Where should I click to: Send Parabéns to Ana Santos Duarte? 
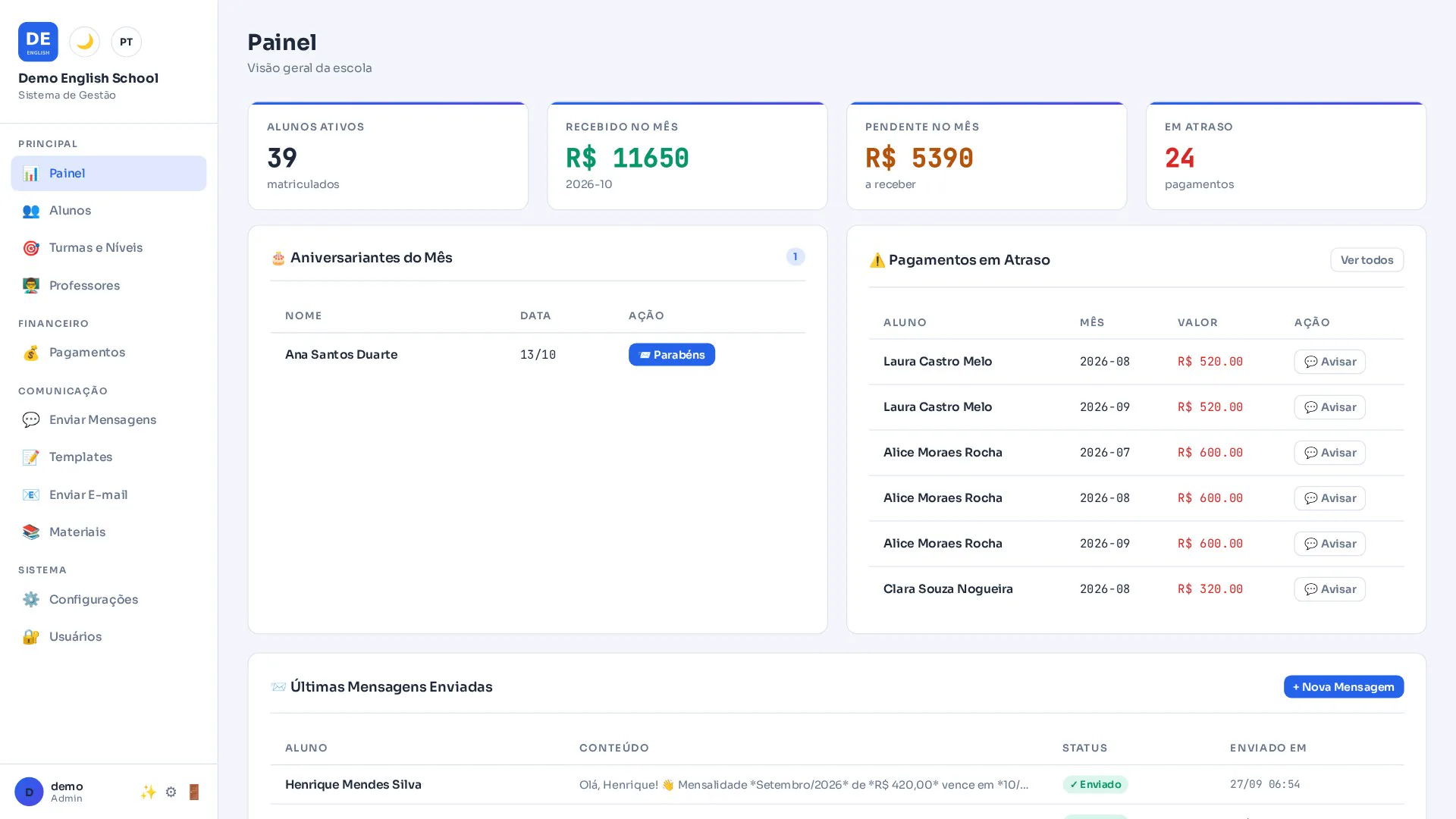(x=671, y=355)
